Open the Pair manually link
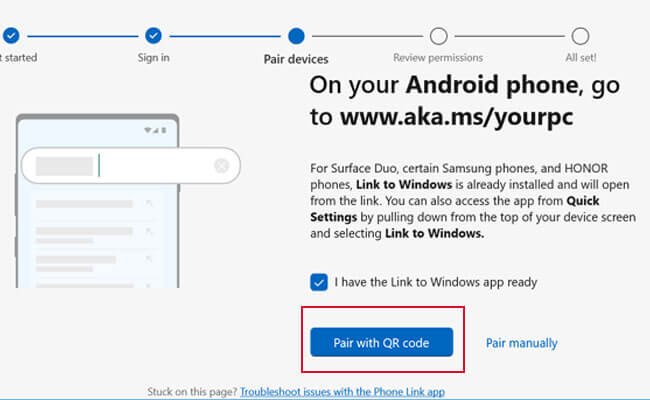The image size is (650, 400). [521, 343]
